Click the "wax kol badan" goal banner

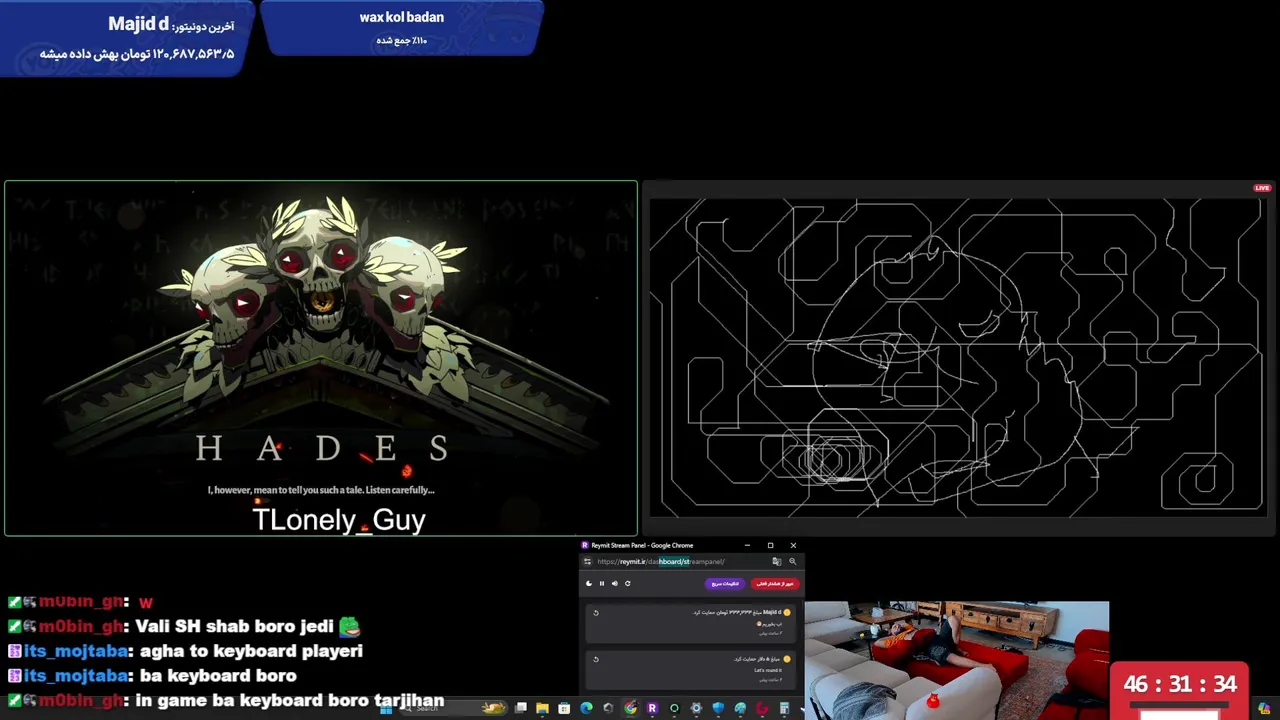[402, 28]
